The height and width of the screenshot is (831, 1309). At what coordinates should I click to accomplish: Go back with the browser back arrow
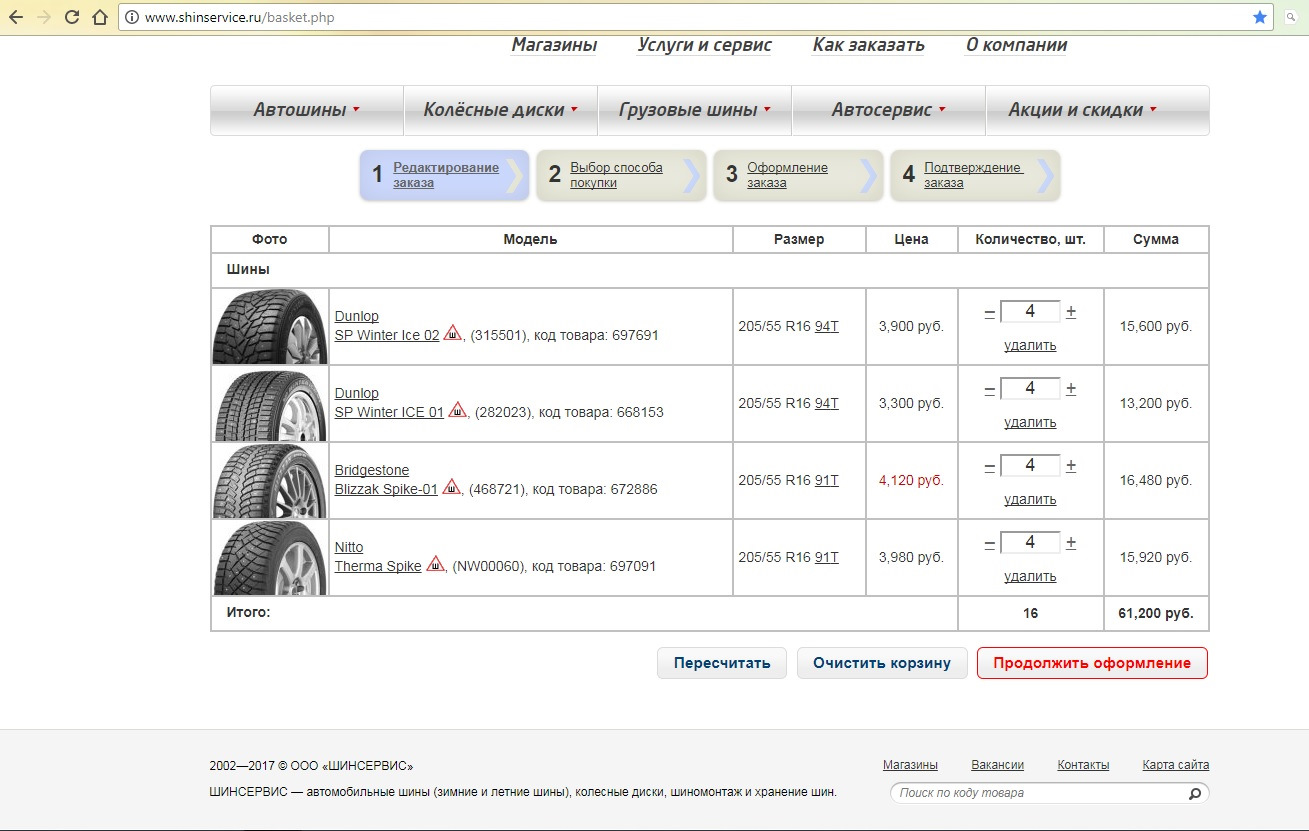pyautogui.click(x=16, y=17)
